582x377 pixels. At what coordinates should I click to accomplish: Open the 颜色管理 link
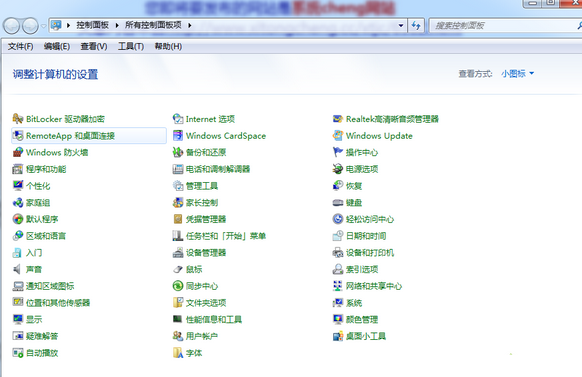tap(362, 319)
